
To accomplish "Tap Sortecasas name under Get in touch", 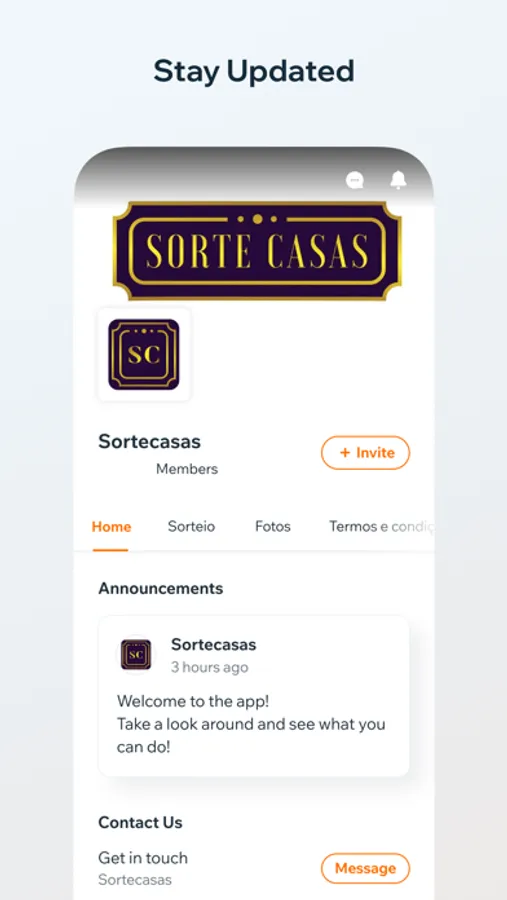I will [135, 879].
